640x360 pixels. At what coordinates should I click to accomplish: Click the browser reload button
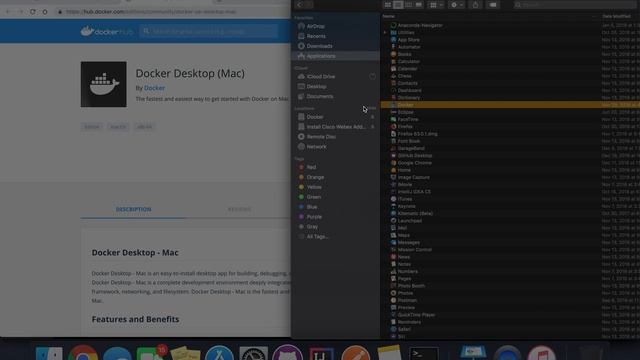[x=33, y=12]
